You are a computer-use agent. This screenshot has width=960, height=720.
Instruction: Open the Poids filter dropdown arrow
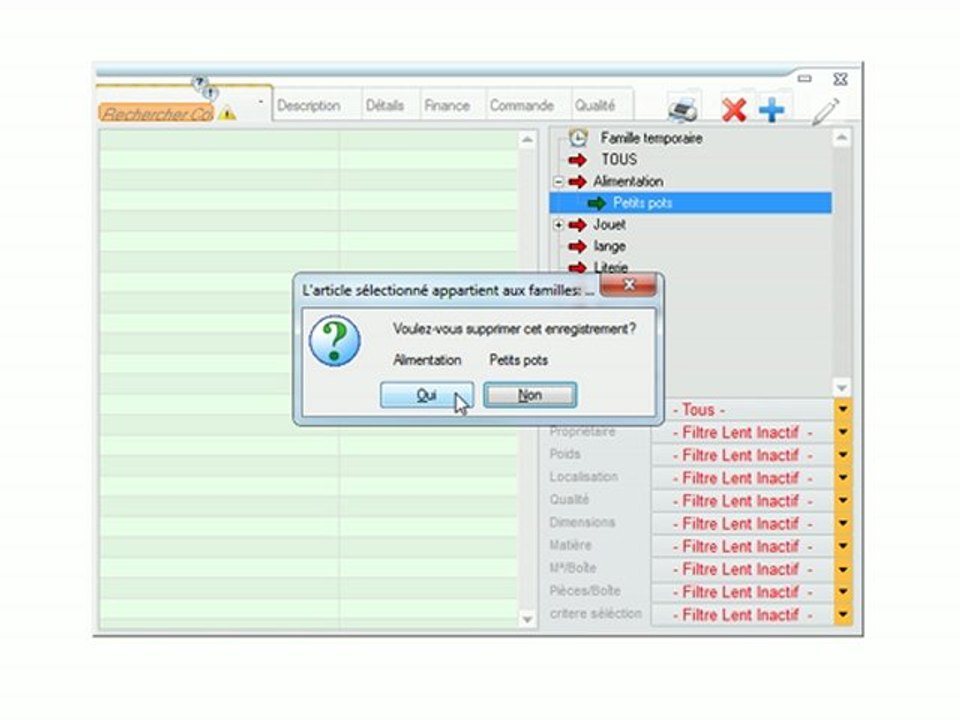coord(843,455)
